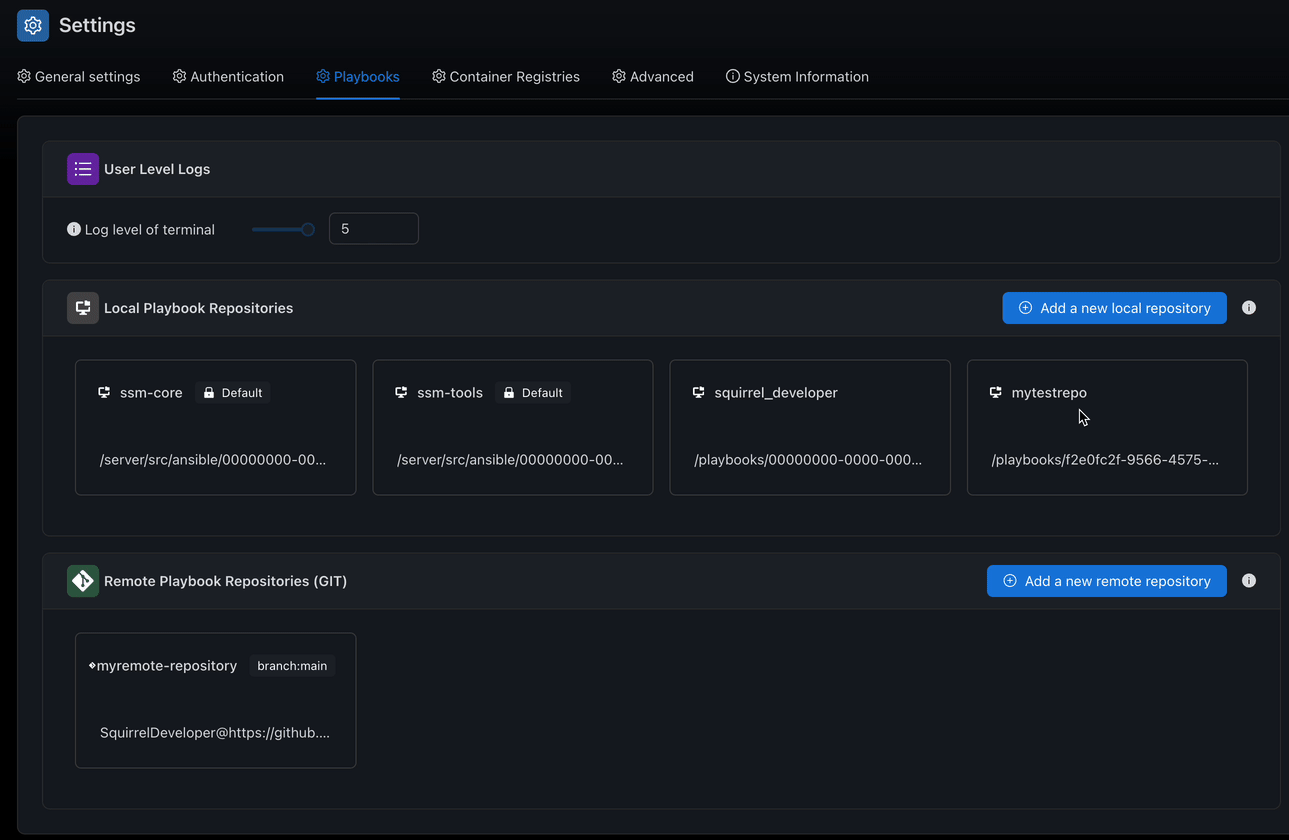The image size is (1289, 840).
Task: Click the Local Playbook Repositories heading
Action: pyautogui.click(x=198, y=308)
